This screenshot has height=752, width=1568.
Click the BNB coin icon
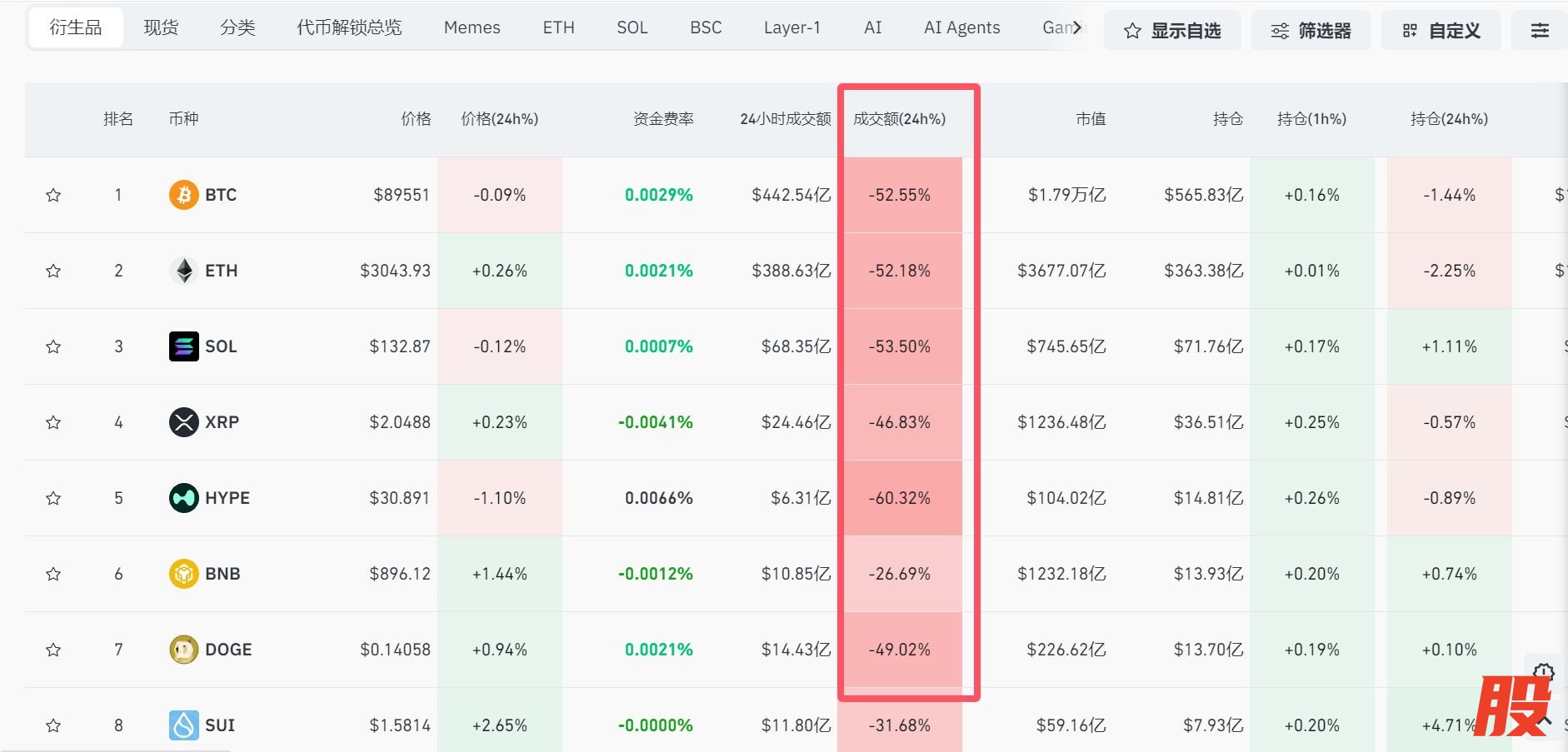click(183, 574)
